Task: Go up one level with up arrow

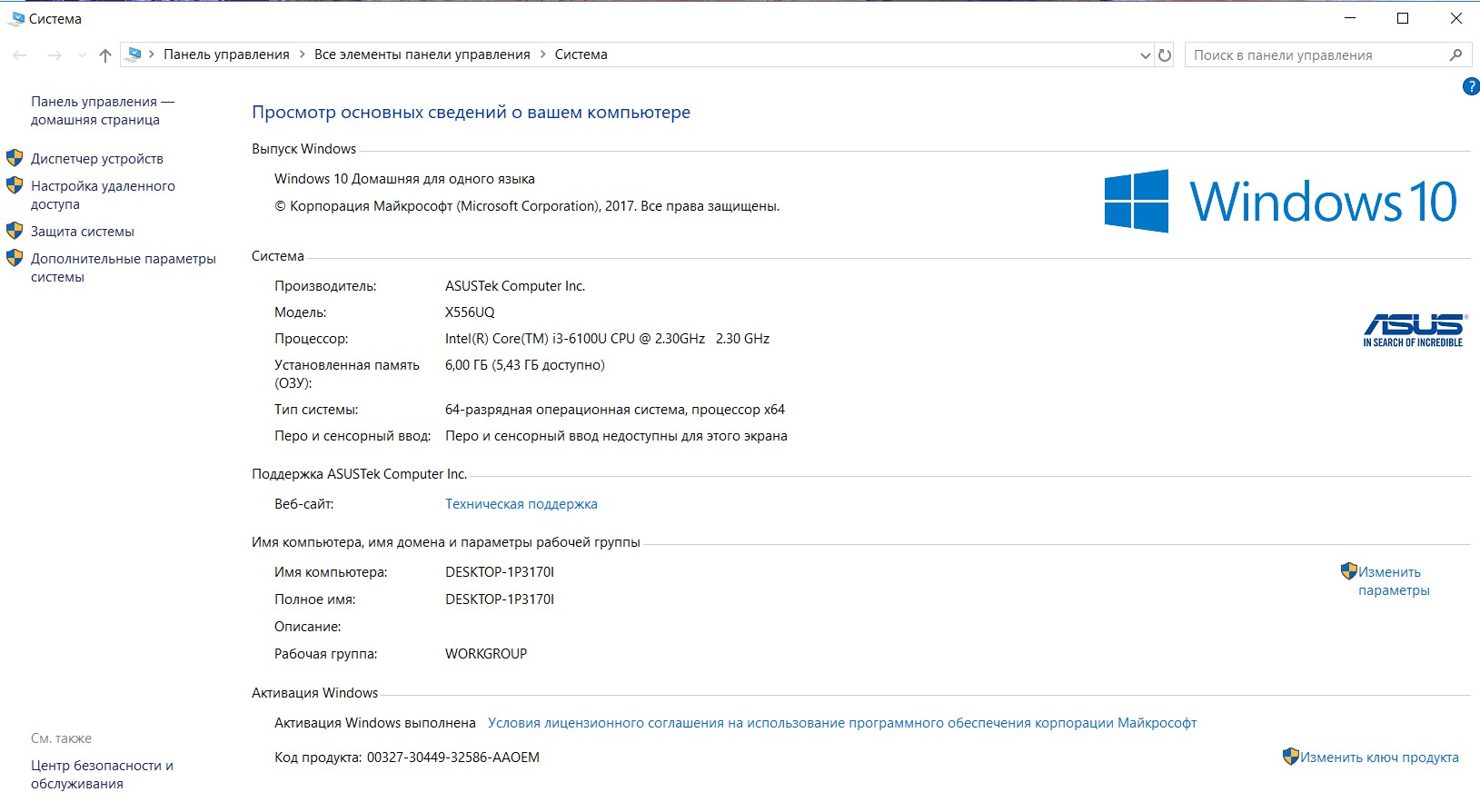Action: pyautogui.click(x=105, y=55)
